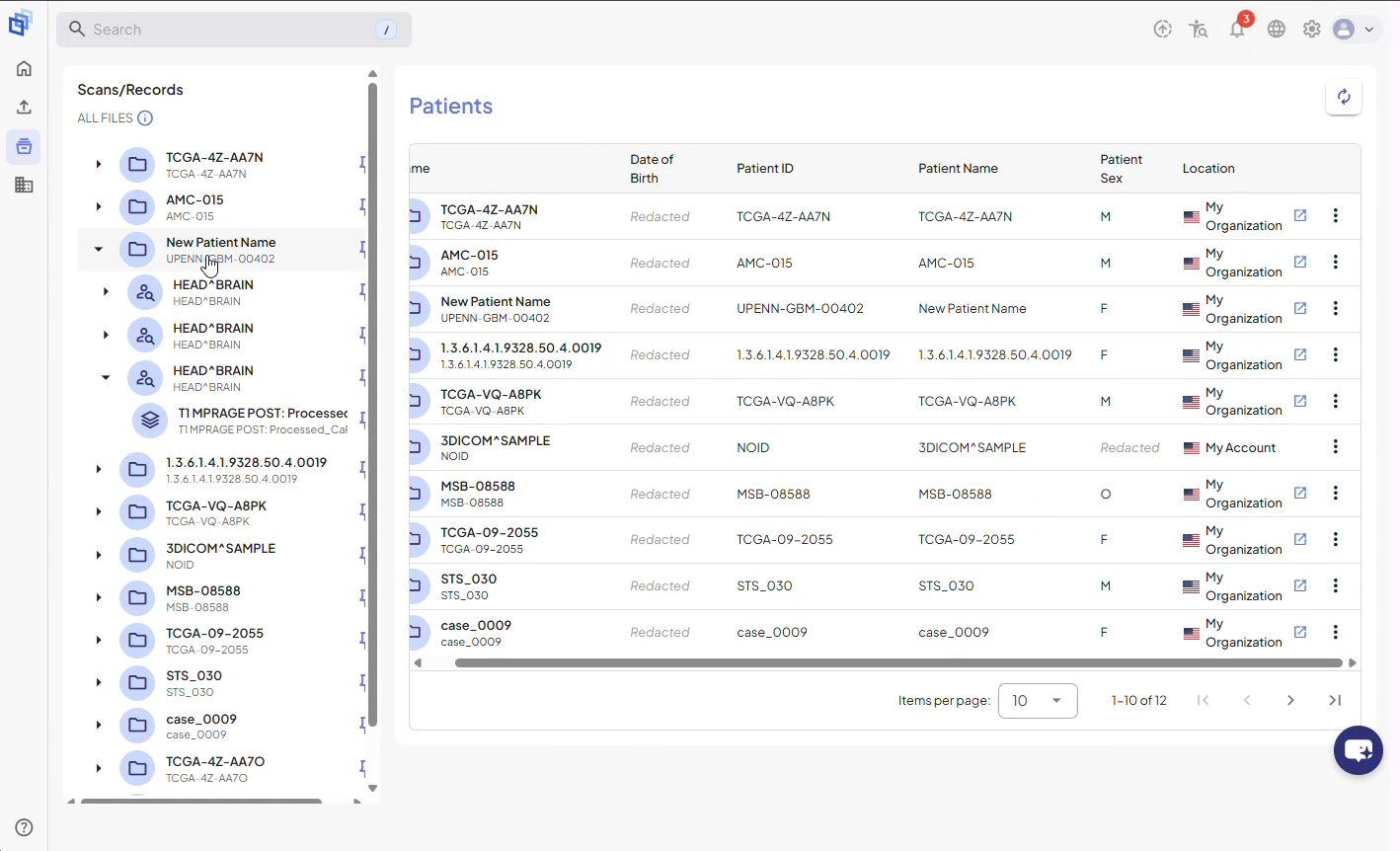
Task: Open the upload icon in sidebar
Action: point(24,107)
